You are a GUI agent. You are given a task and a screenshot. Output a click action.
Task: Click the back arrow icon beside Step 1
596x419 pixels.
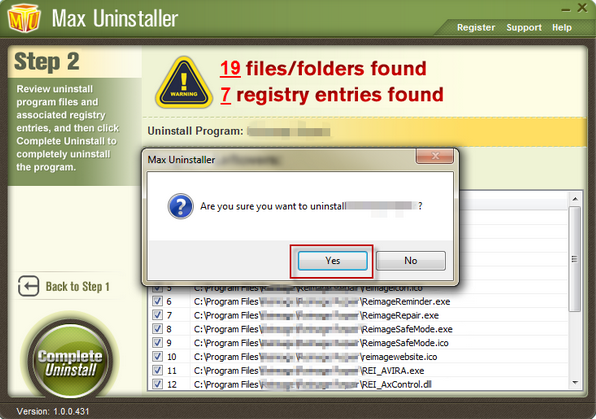(29, 286)
